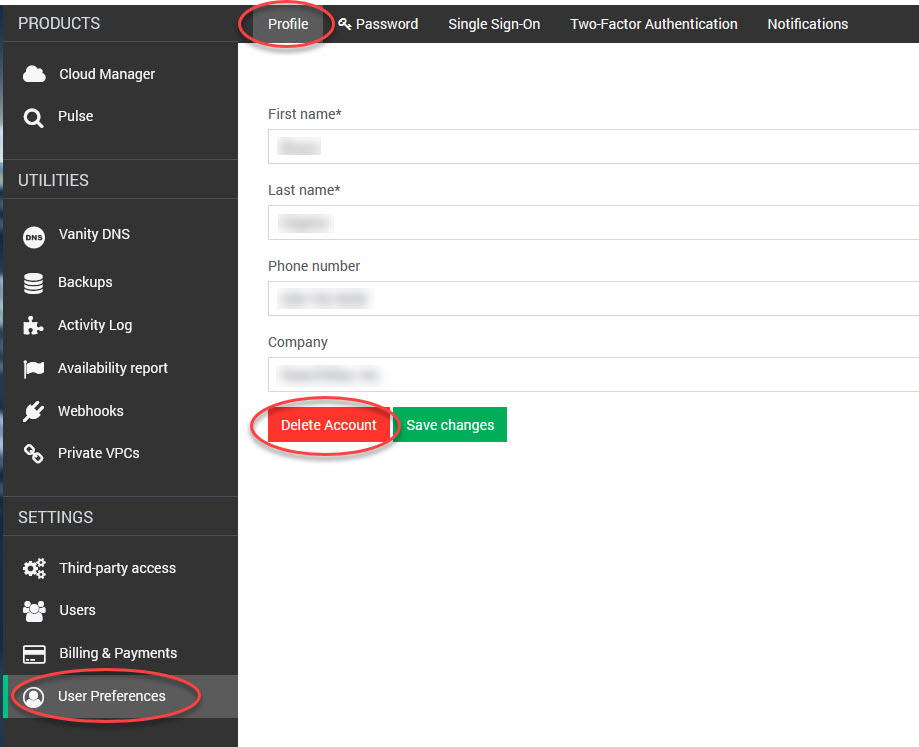Select the Notifications tab
Viewport: 919px width, 747px height.
[807, 24]
